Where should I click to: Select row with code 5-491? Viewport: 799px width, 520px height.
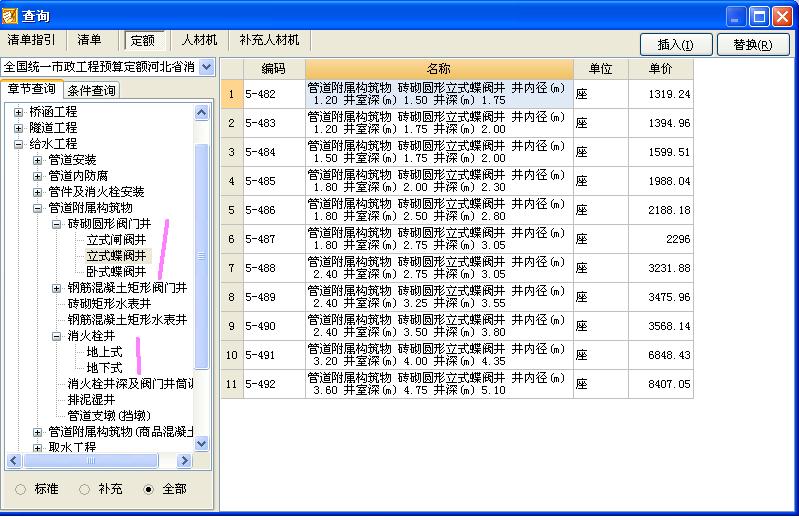coord(457,355)
